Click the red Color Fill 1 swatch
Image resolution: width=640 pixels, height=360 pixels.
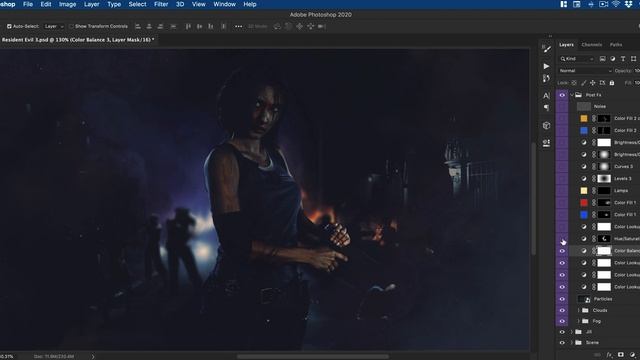584,203
